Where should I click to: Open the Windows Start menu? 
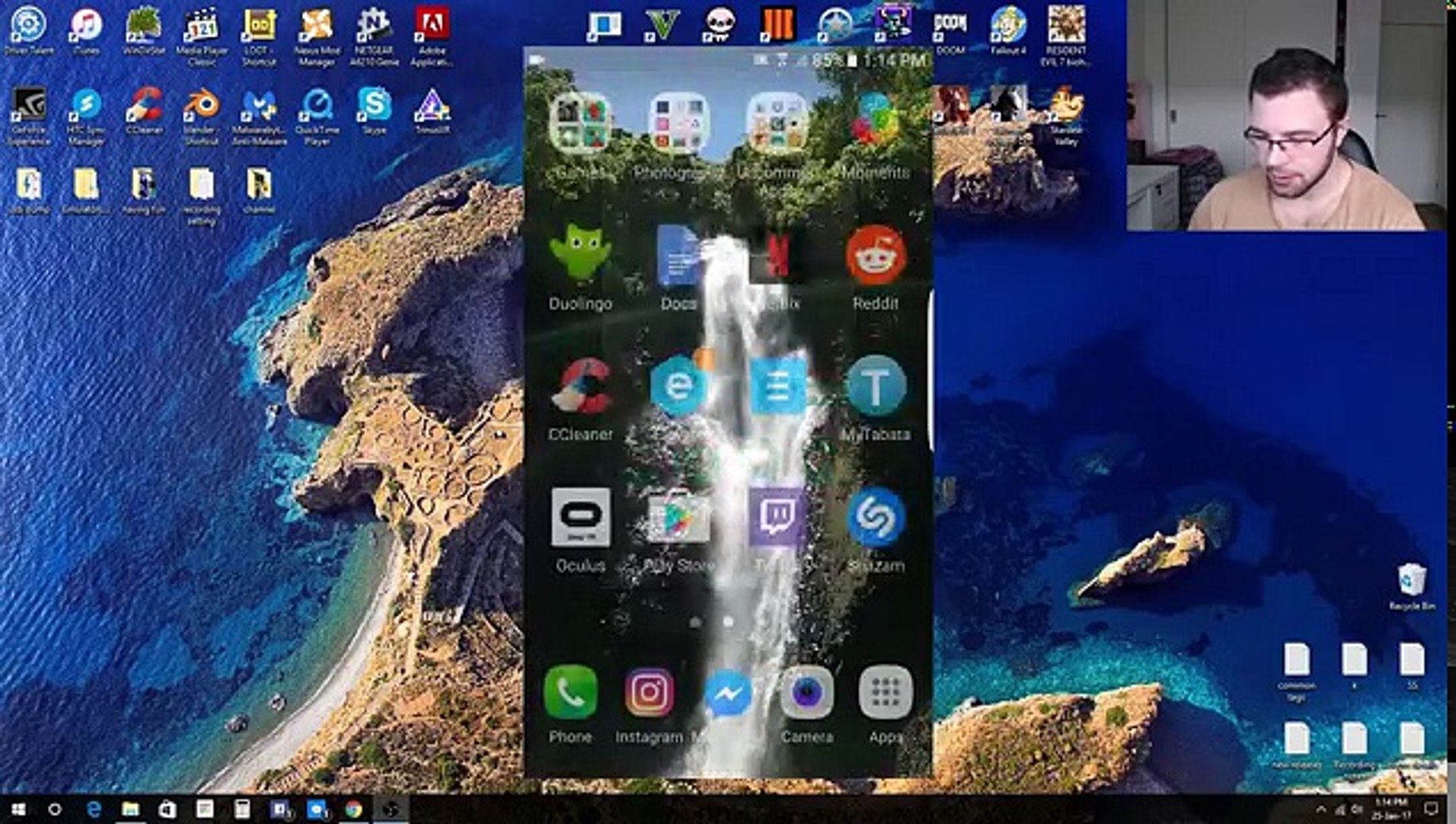click(x=18, y=809)
